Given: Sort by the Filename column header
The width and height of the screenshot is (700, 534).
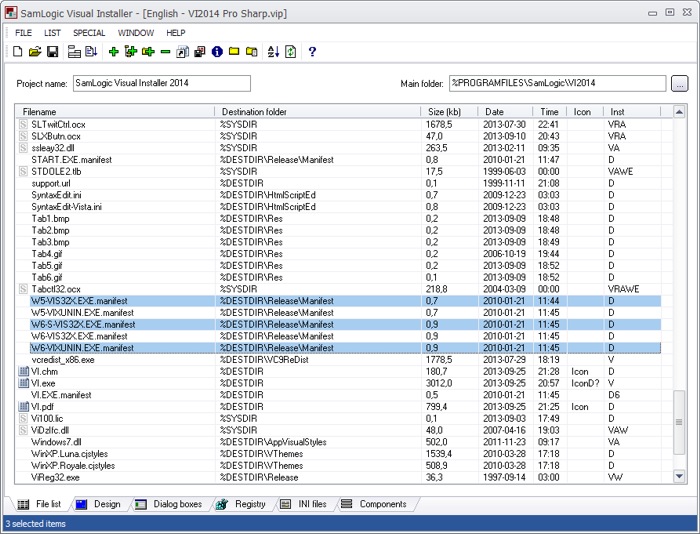Looking at the screenshot, I should [x=115, y=112].
